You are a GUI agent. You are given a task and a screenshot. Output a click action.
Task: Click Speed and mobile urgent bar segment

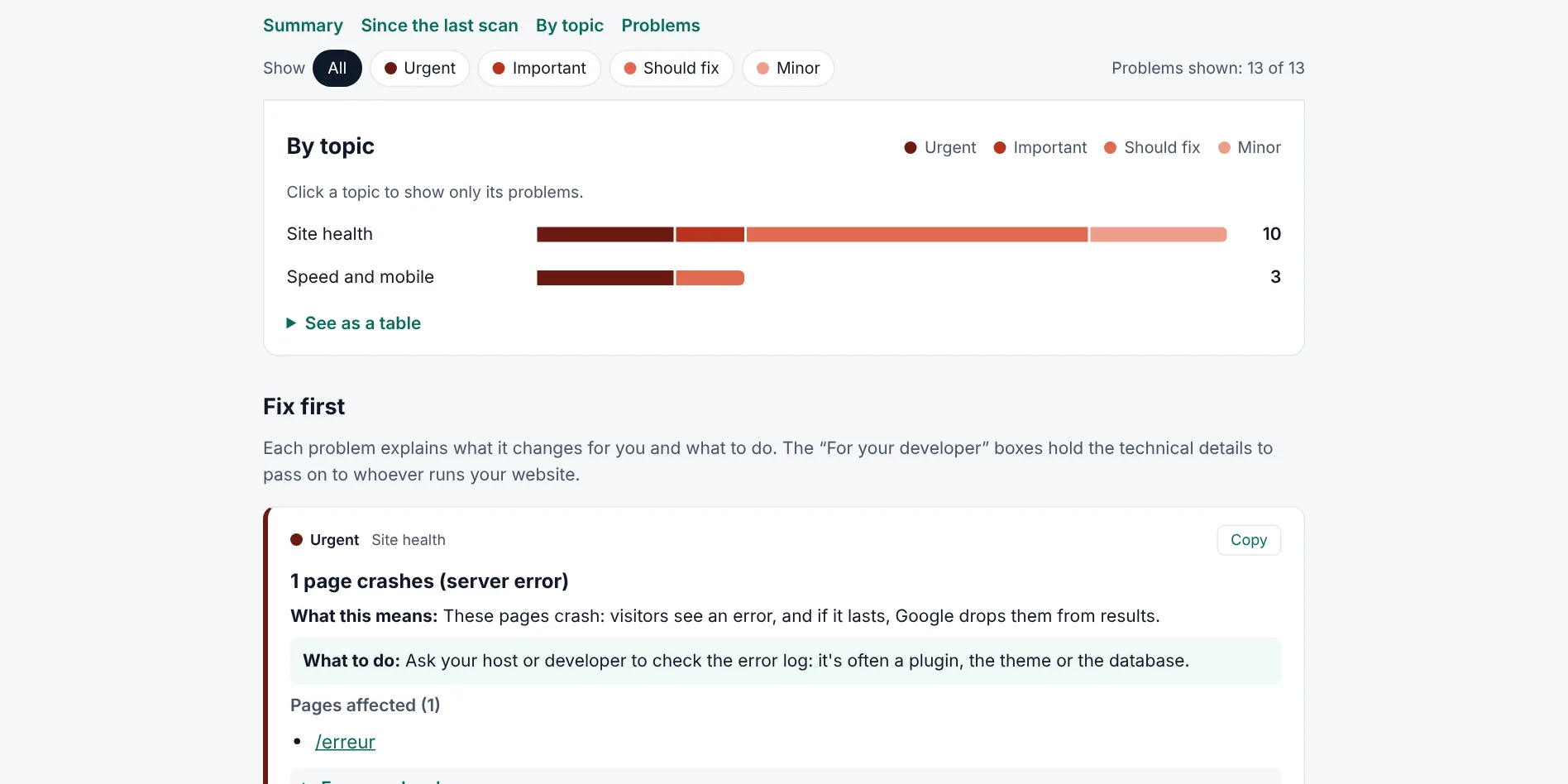[605, 278]
